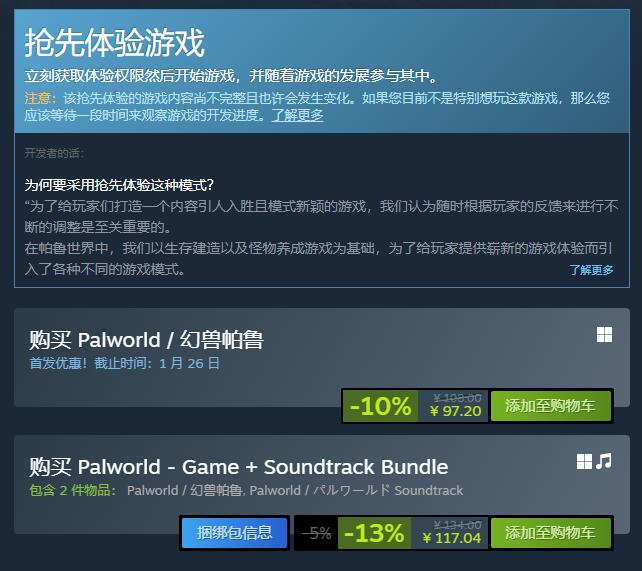Click the Windows platform icon for Palworld
642x571 pixels.
coord(604,334)
